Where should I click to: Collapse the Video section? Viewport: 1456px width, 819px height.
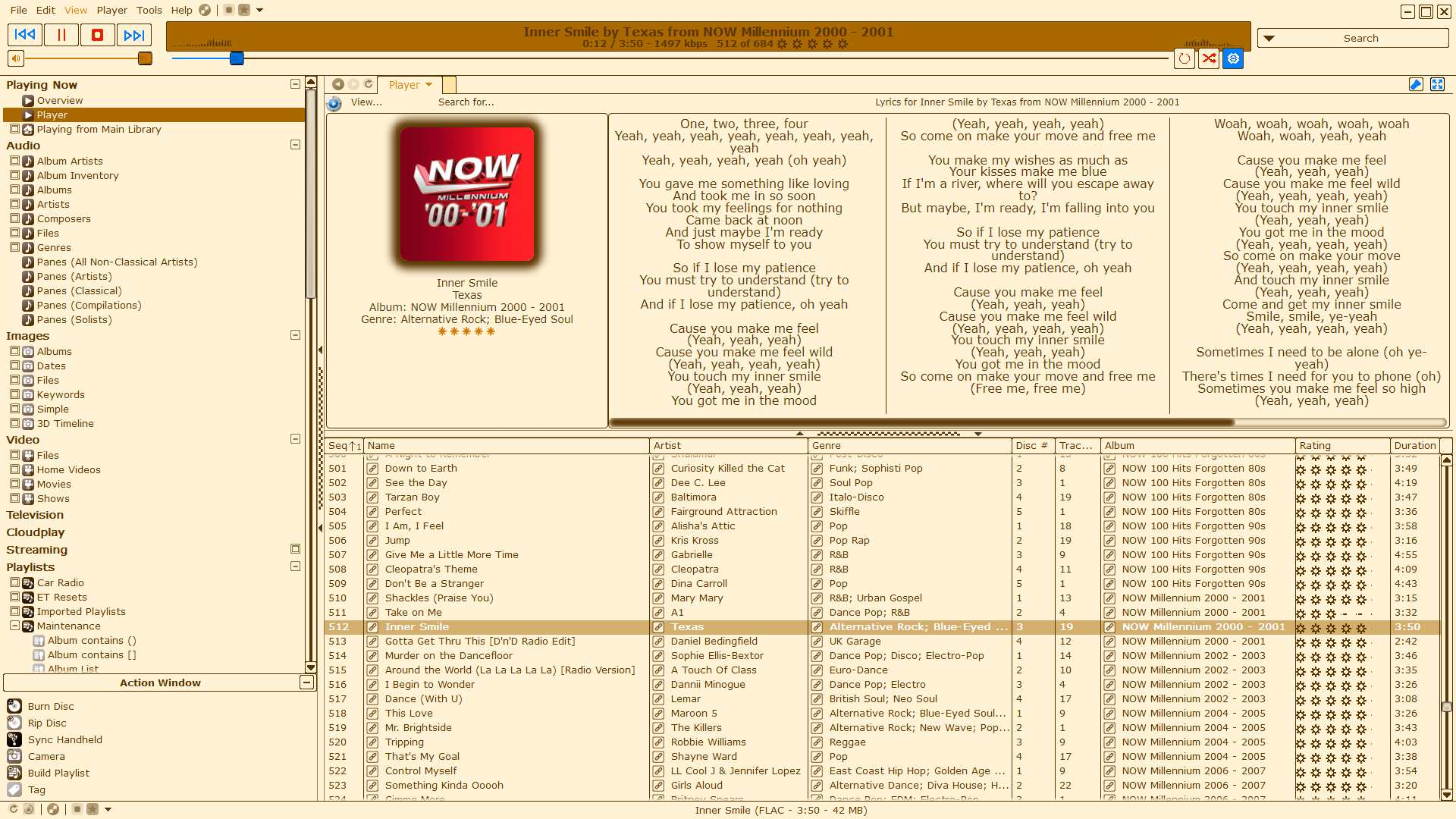click(295, 439)
